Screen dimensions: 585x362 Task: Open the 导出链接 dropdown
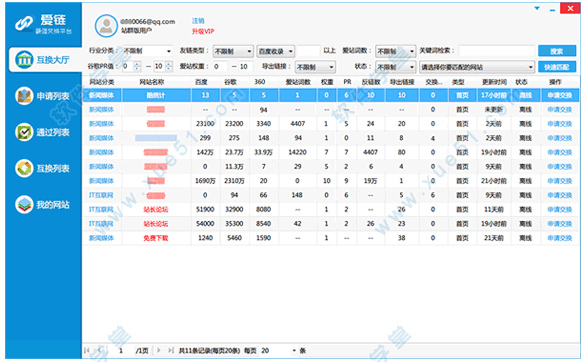(x=315, y=67)
